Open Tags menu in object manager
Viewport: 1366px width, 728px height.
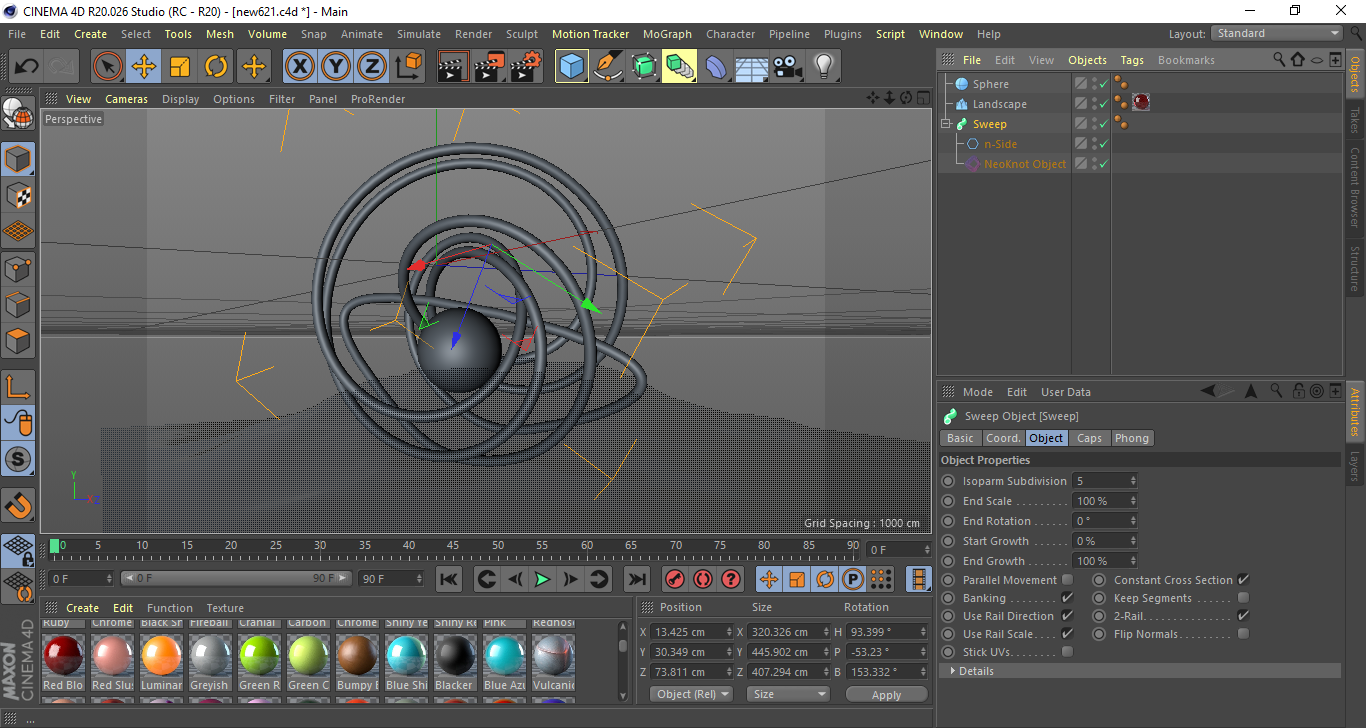[1132, 60]
